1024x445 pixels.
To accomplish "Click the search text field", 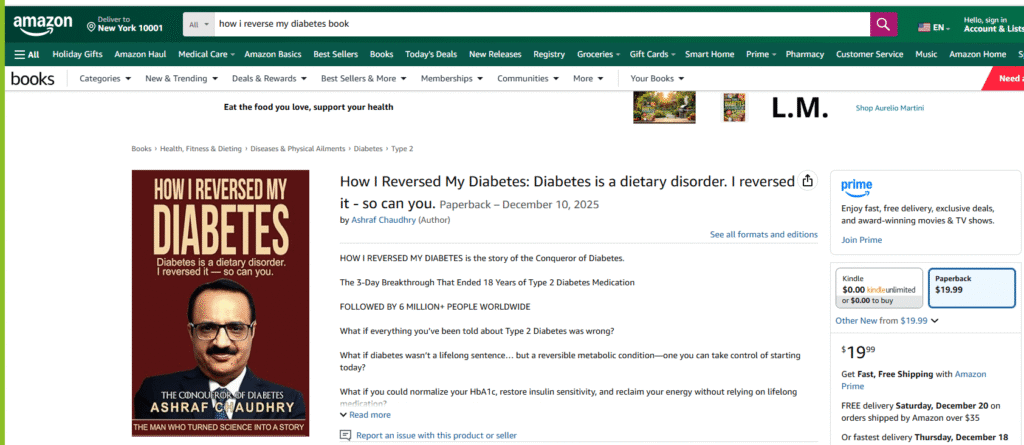I will tap(542, 24).
